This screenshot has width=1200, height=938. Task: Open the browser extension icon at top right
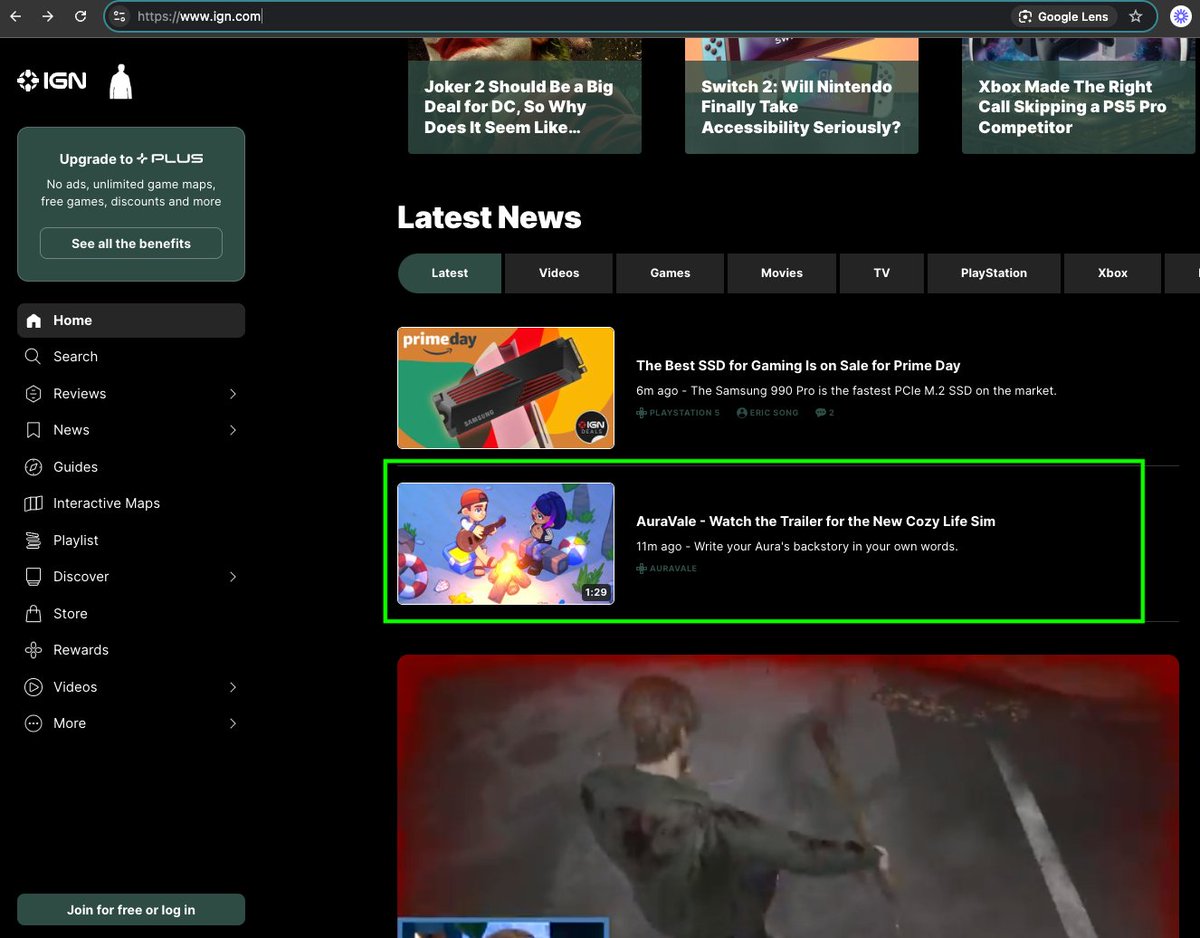1181,16
